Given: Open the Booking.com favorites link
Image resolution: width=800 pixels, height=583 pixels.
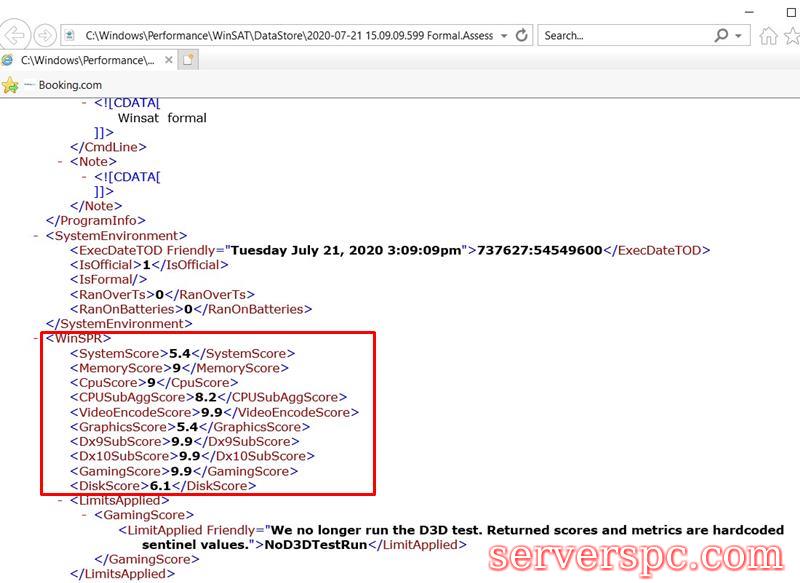Looking at the screenshot, I should coord(70,85).
